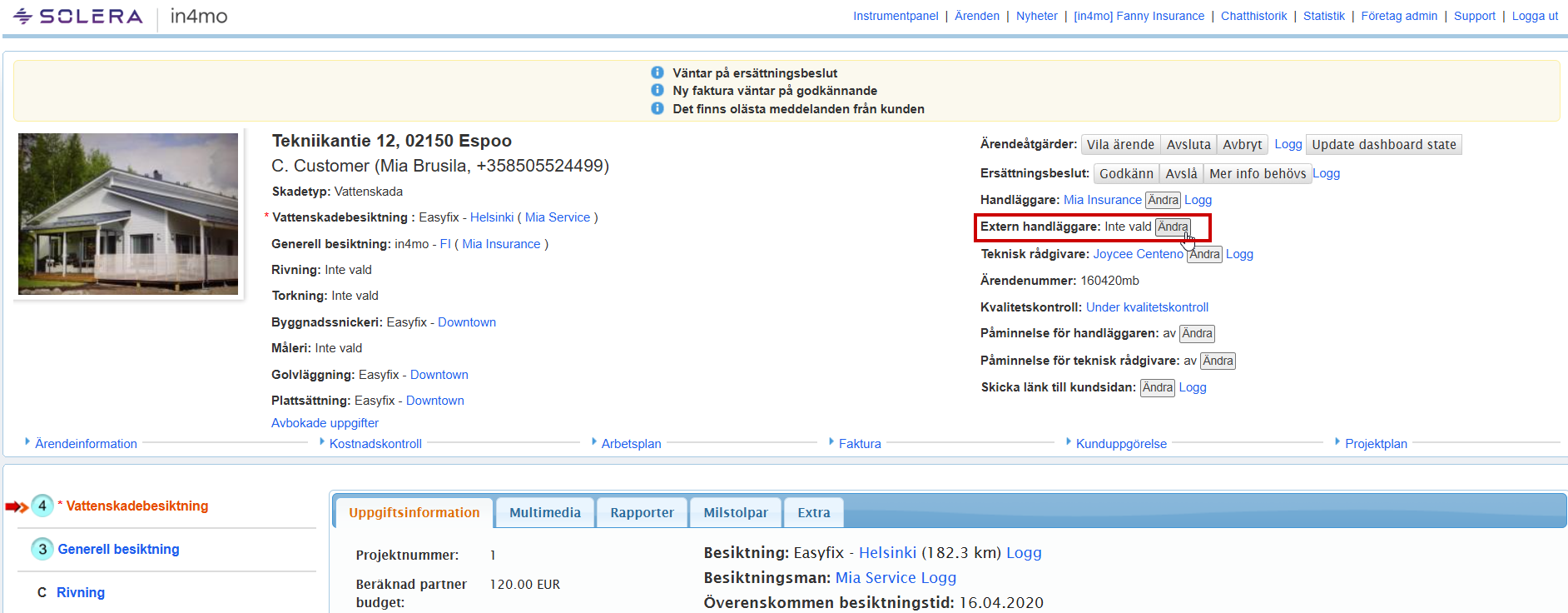
Task: Click info icon beside 'Väntar på ersättningsbeslut'
Action: click(657, 72)
